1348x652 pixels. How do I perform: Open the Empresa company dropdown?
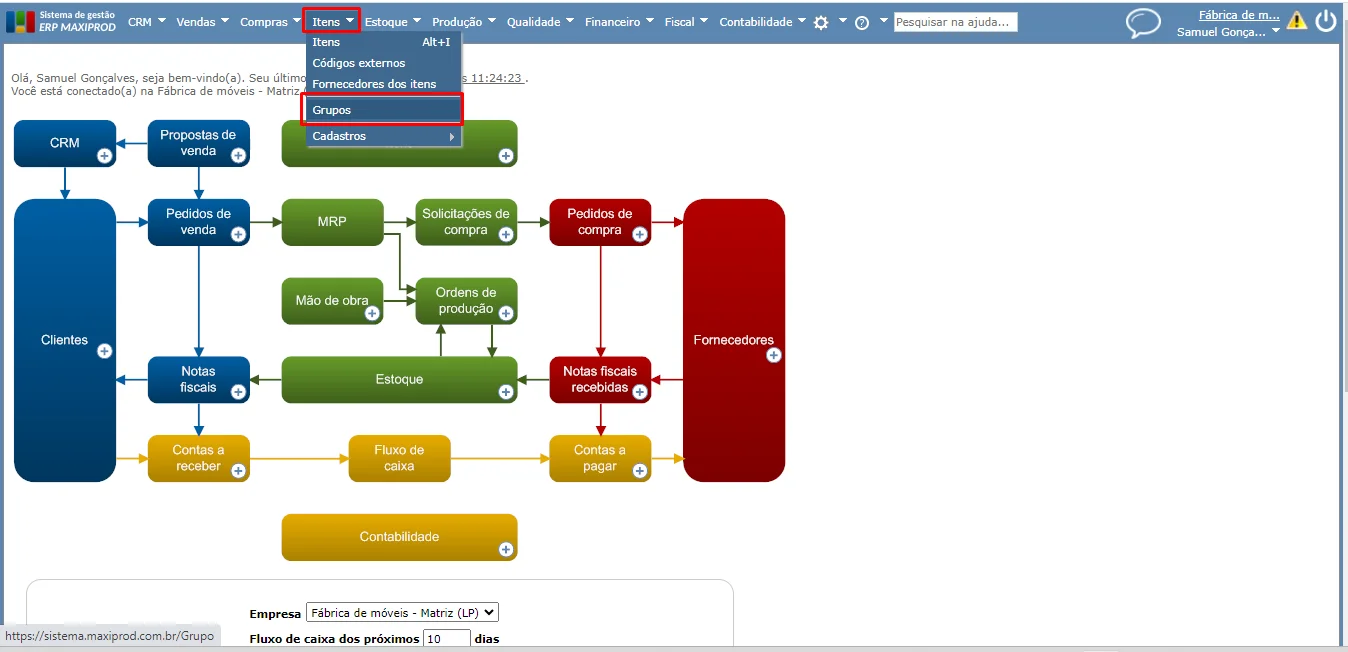(402, 613)
